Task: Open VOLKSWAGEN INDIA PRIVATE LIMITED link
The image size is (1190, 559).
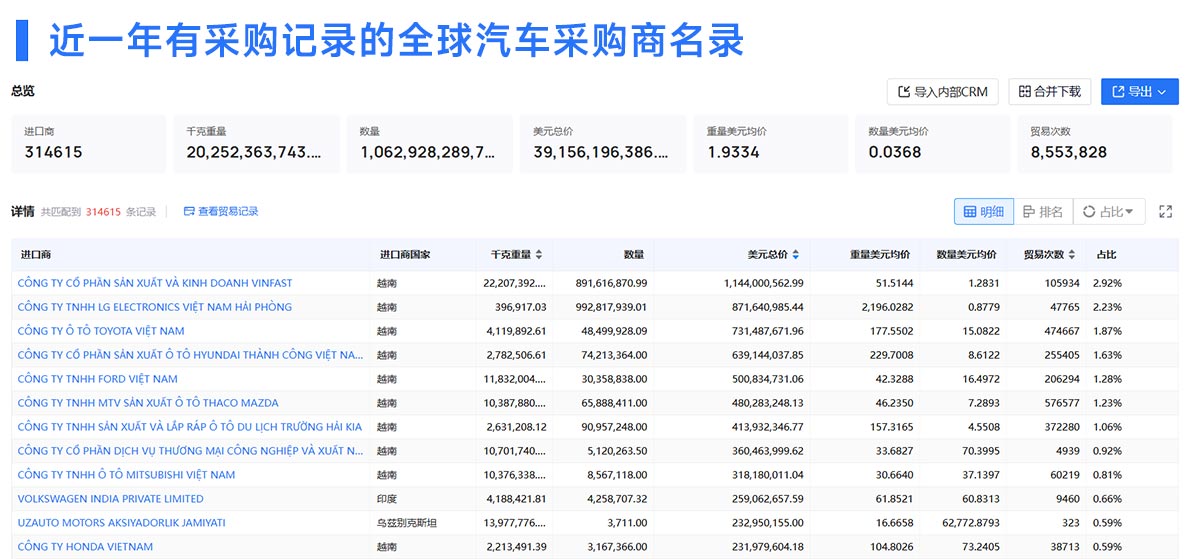Action: pos(111,499)
